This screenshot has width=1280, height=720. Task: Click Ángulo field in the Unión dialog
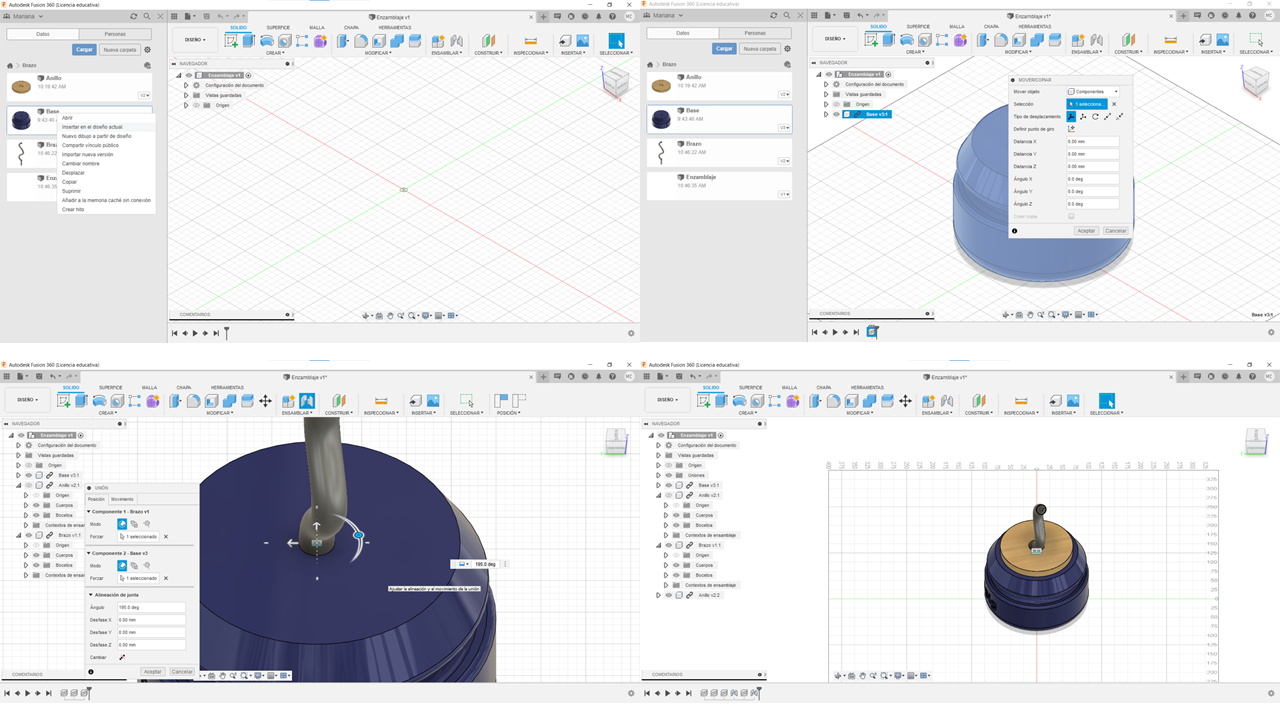(151, 607)
